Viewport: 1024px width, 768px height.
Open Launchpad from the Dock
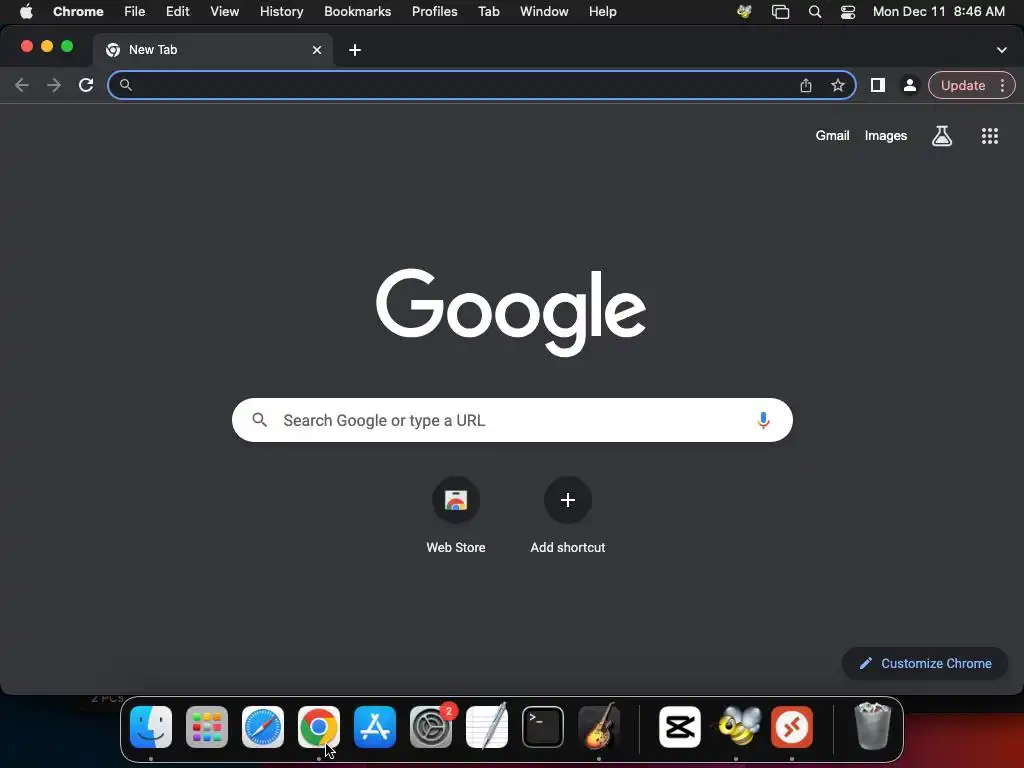pos(207,727)
